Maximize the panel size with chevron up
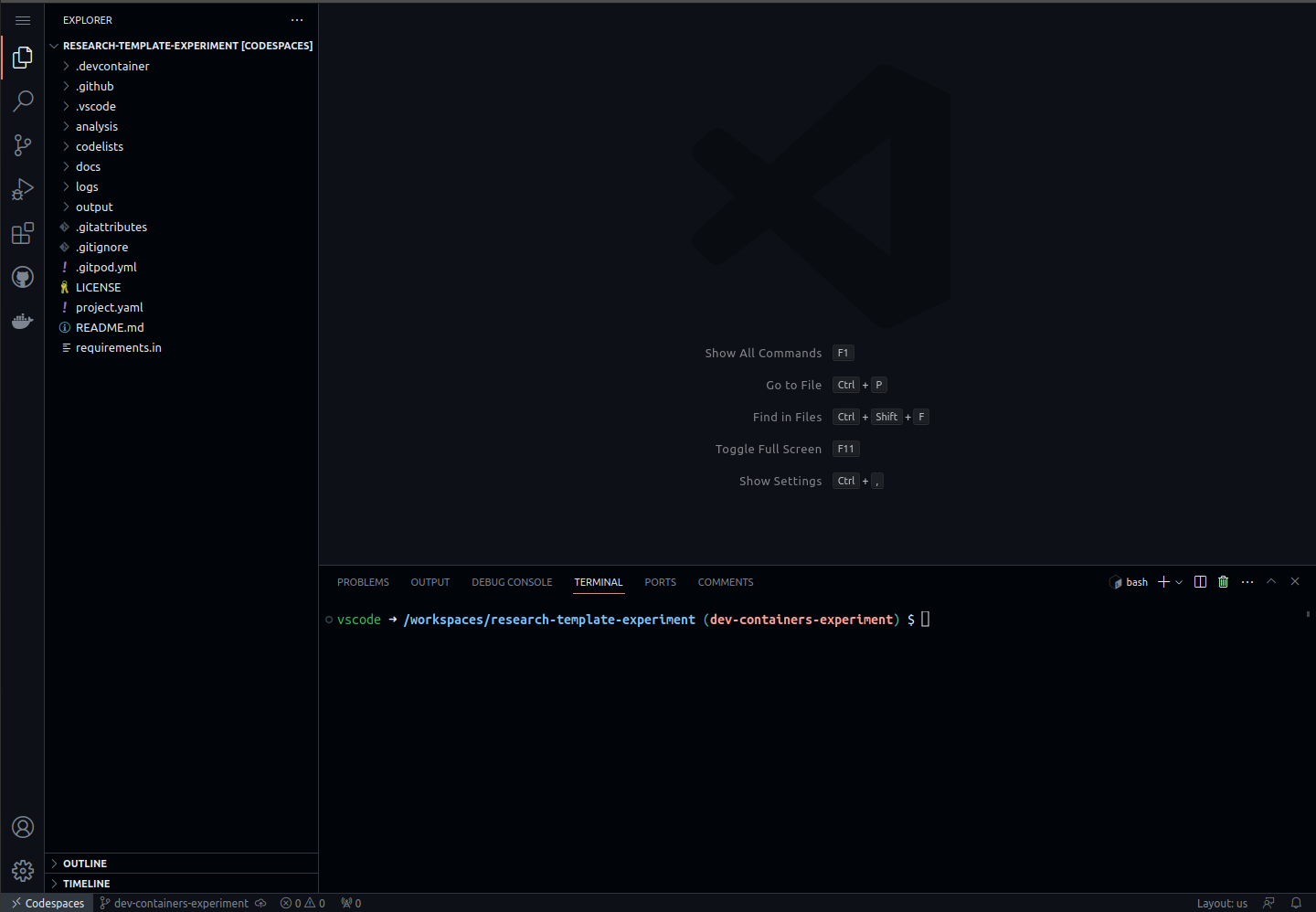The image size is (1316, 912). tap(1271, 582)
